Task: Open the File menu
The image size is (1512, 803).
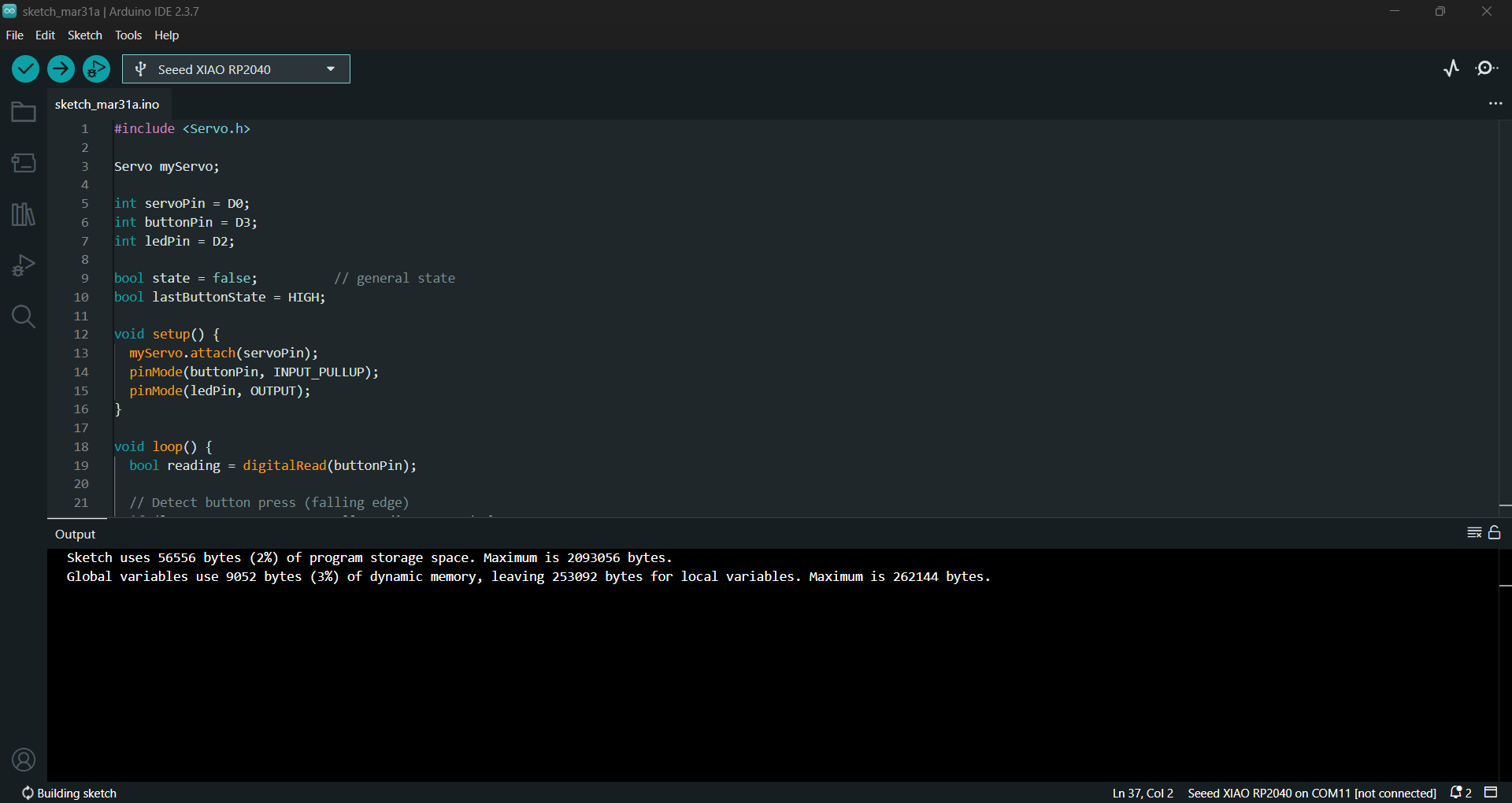Action: pos(14,35)
